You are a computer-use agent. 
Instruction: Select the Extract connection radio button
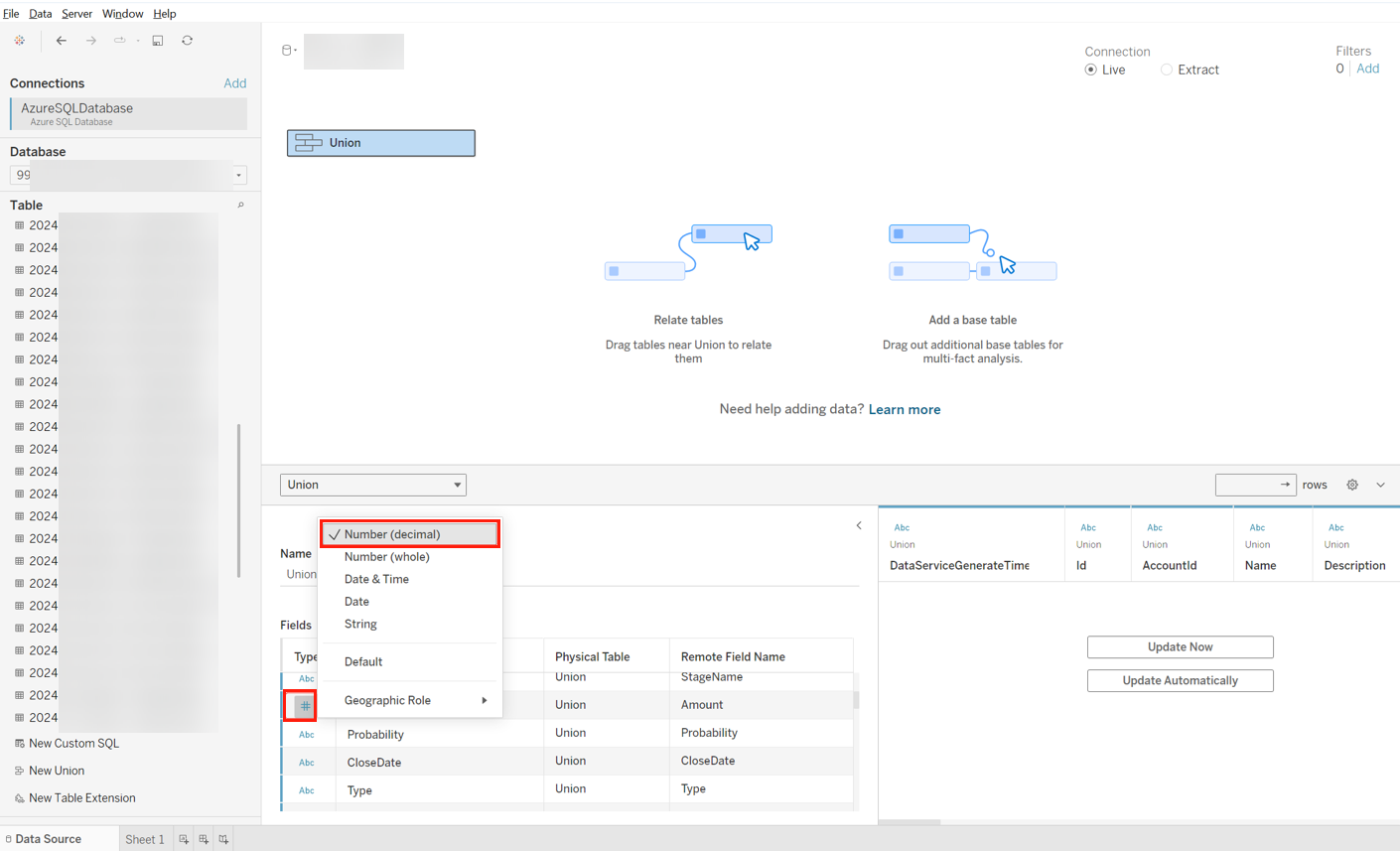point(1167,70)
